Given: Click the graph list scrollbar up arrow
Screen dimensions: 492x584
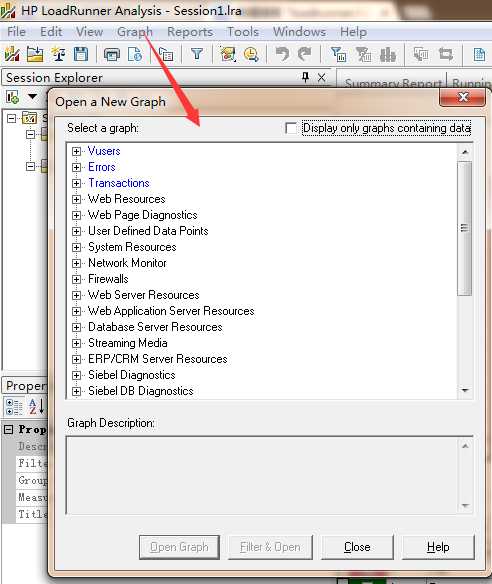Looking at the screenshot, I should tap(465, 152).
